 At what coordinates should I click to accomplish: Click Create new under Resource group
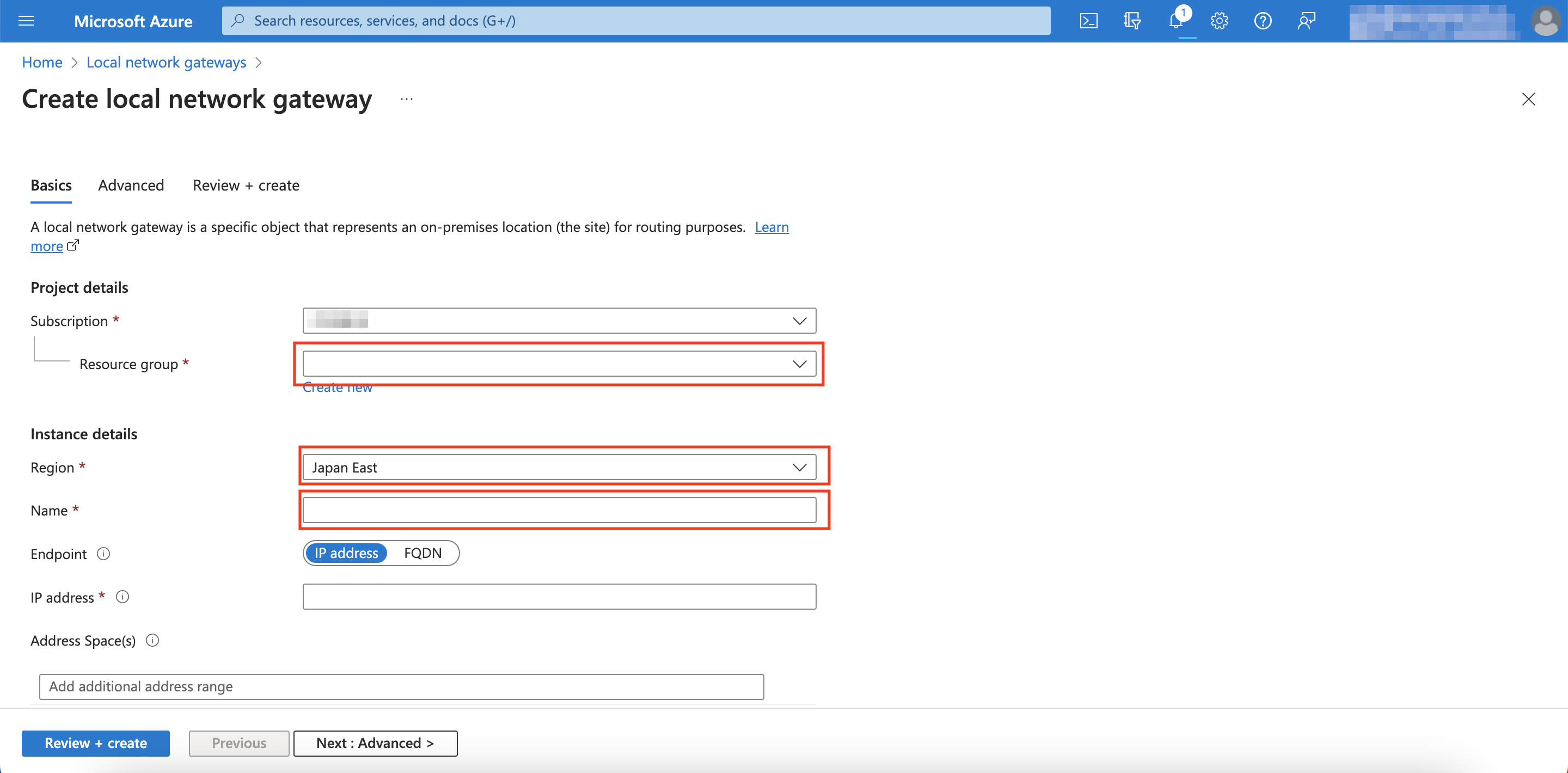(x=337, y=386)
